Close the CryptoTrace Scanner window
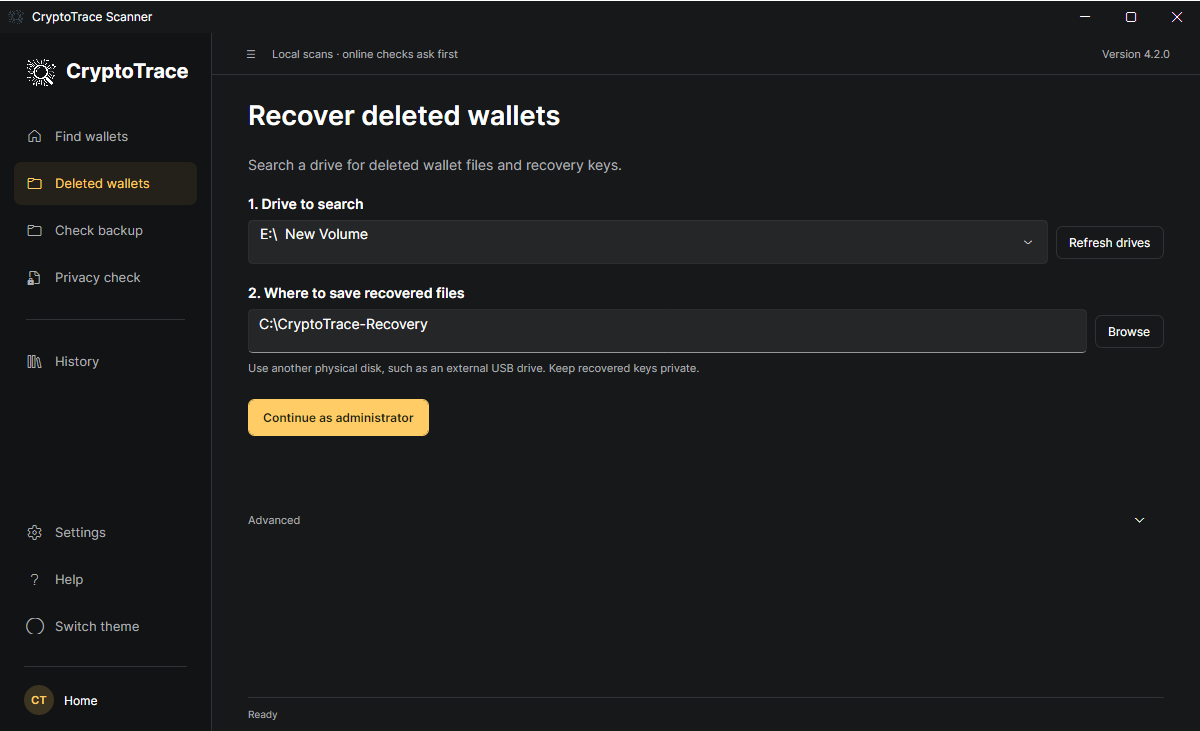This screenshot has width=1200, height=731. click(1177, 17)
